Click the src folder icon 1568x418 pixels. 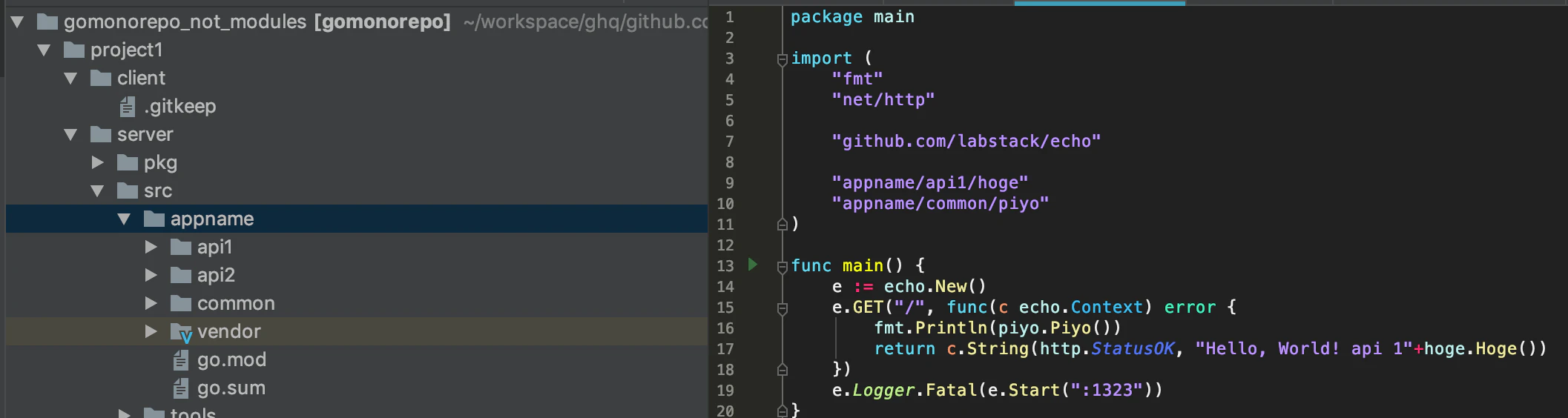pyautogui.click(x=128, y=191)
